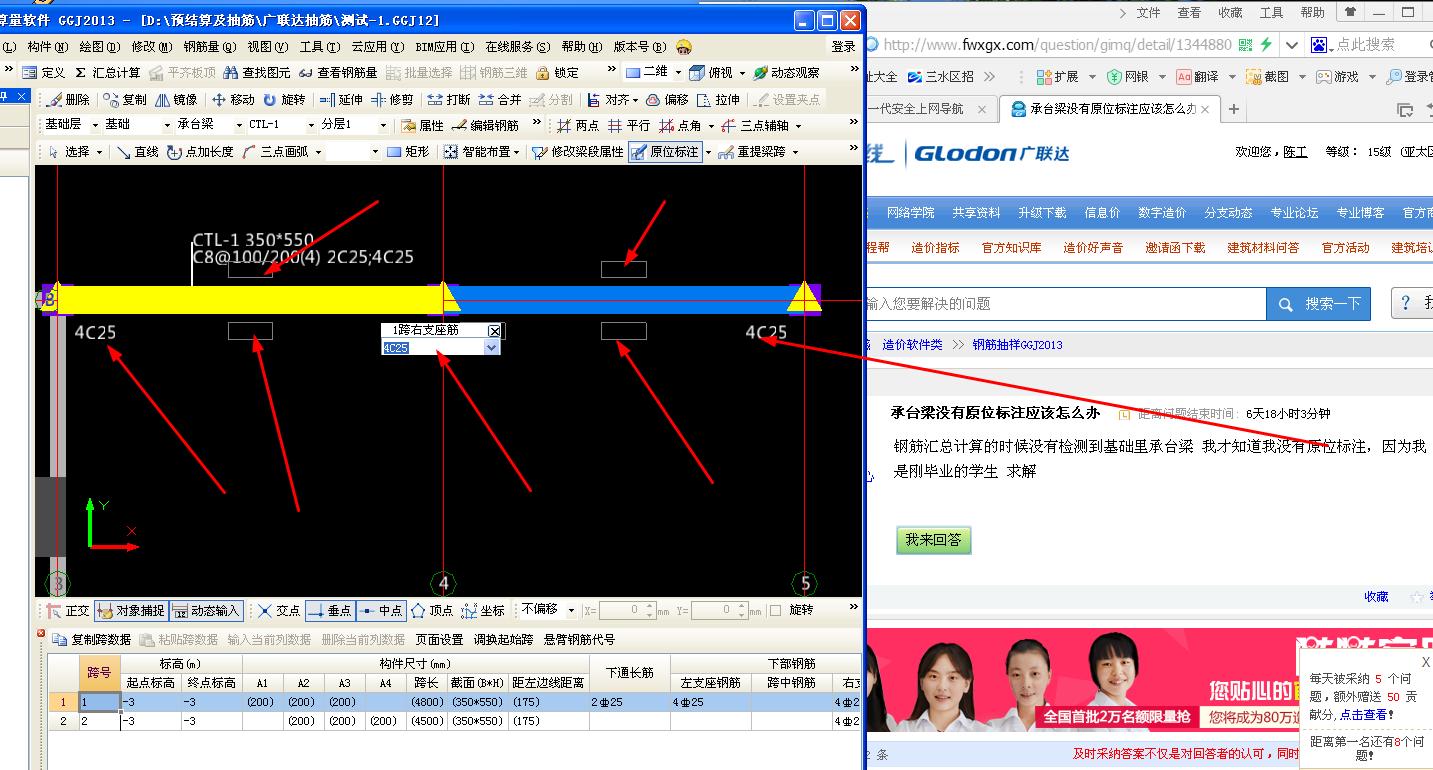Select the 合并 merge tool
This screenshot has width=1433, height=770.
coord(500,100)
